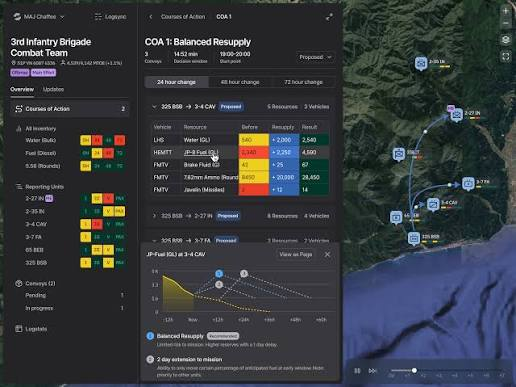Open the 5.56 (Rounds) inventory row
The height and width of the screenshot is (387, 516).
click(70, 166)
